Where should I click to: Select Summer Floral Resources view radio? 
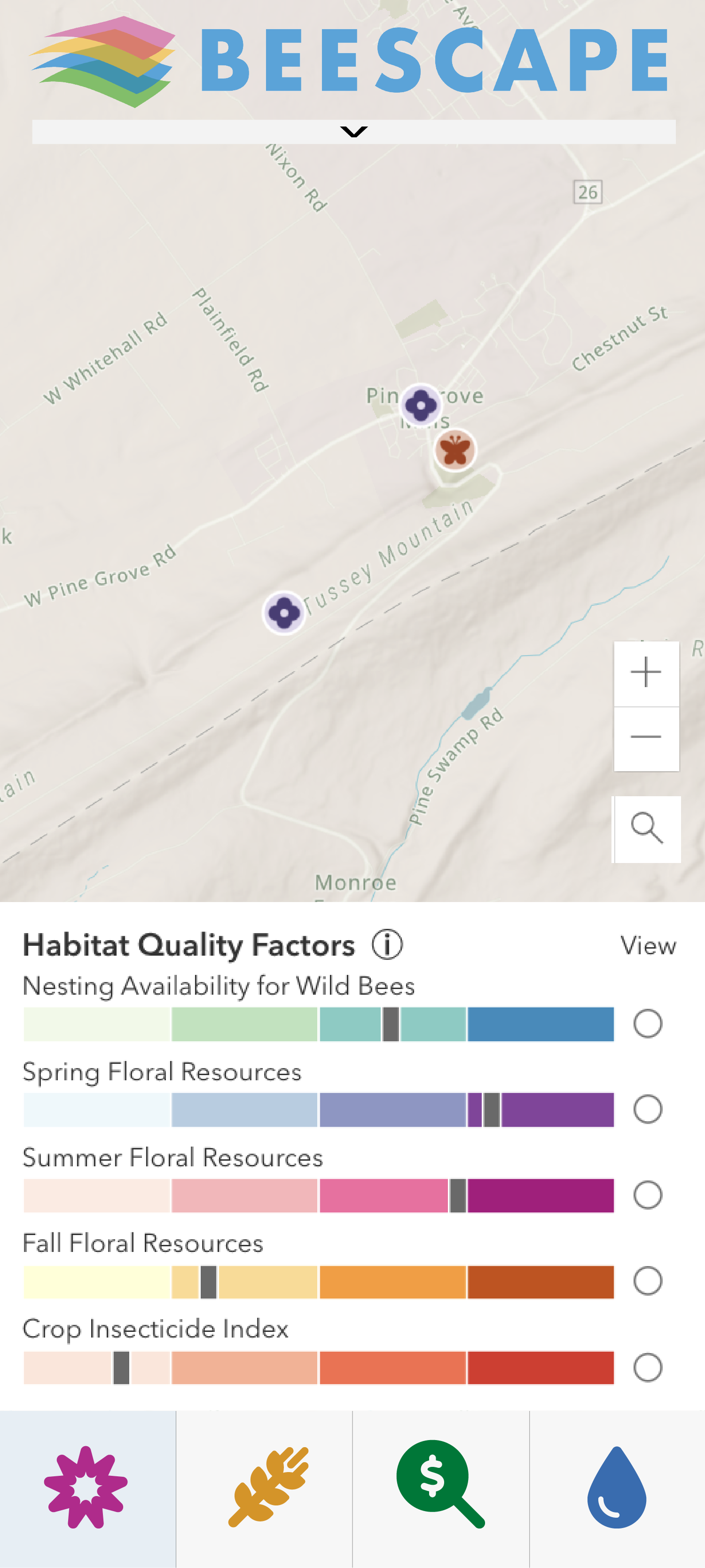click(648, 1195)
